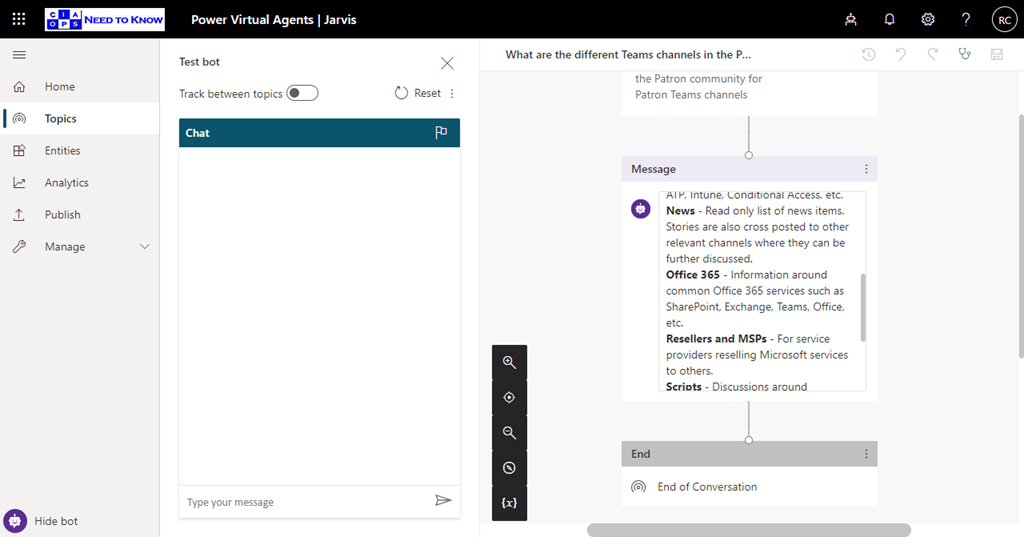
Task: Open the Entities page
Action: point(62,151)
